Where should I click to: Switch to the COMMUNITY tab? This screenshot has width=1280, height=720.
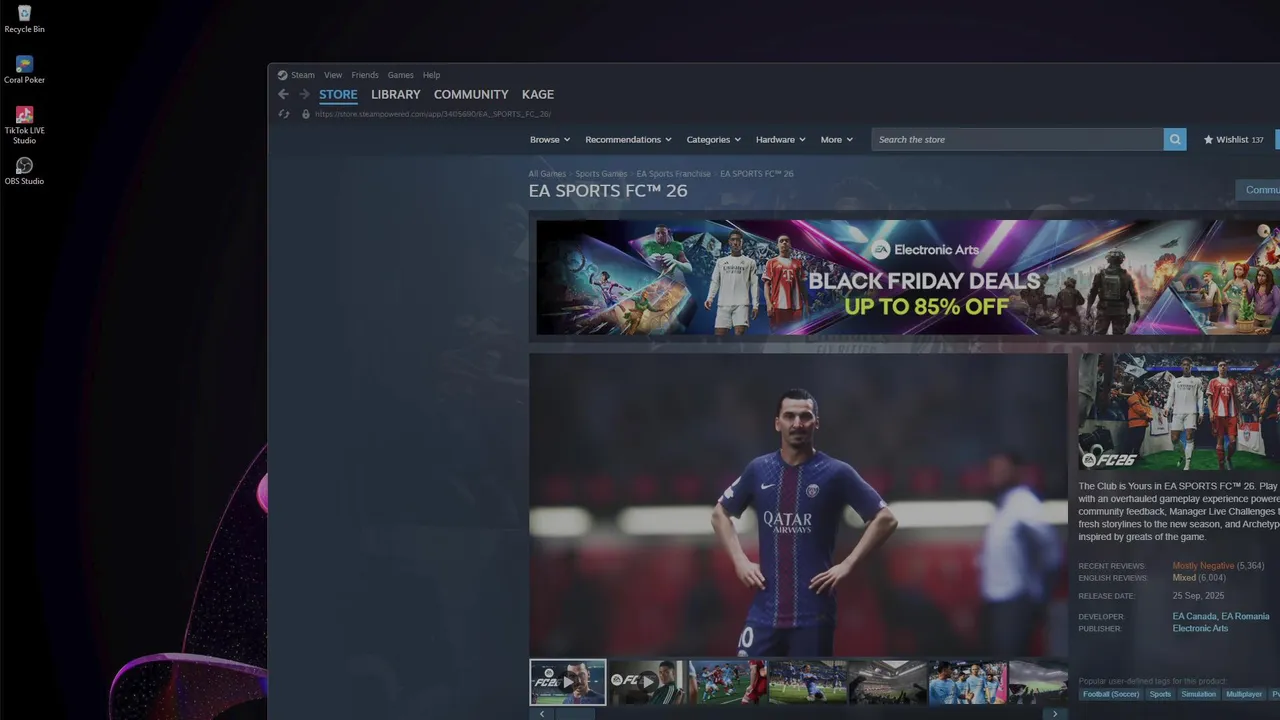click(471, 94)
